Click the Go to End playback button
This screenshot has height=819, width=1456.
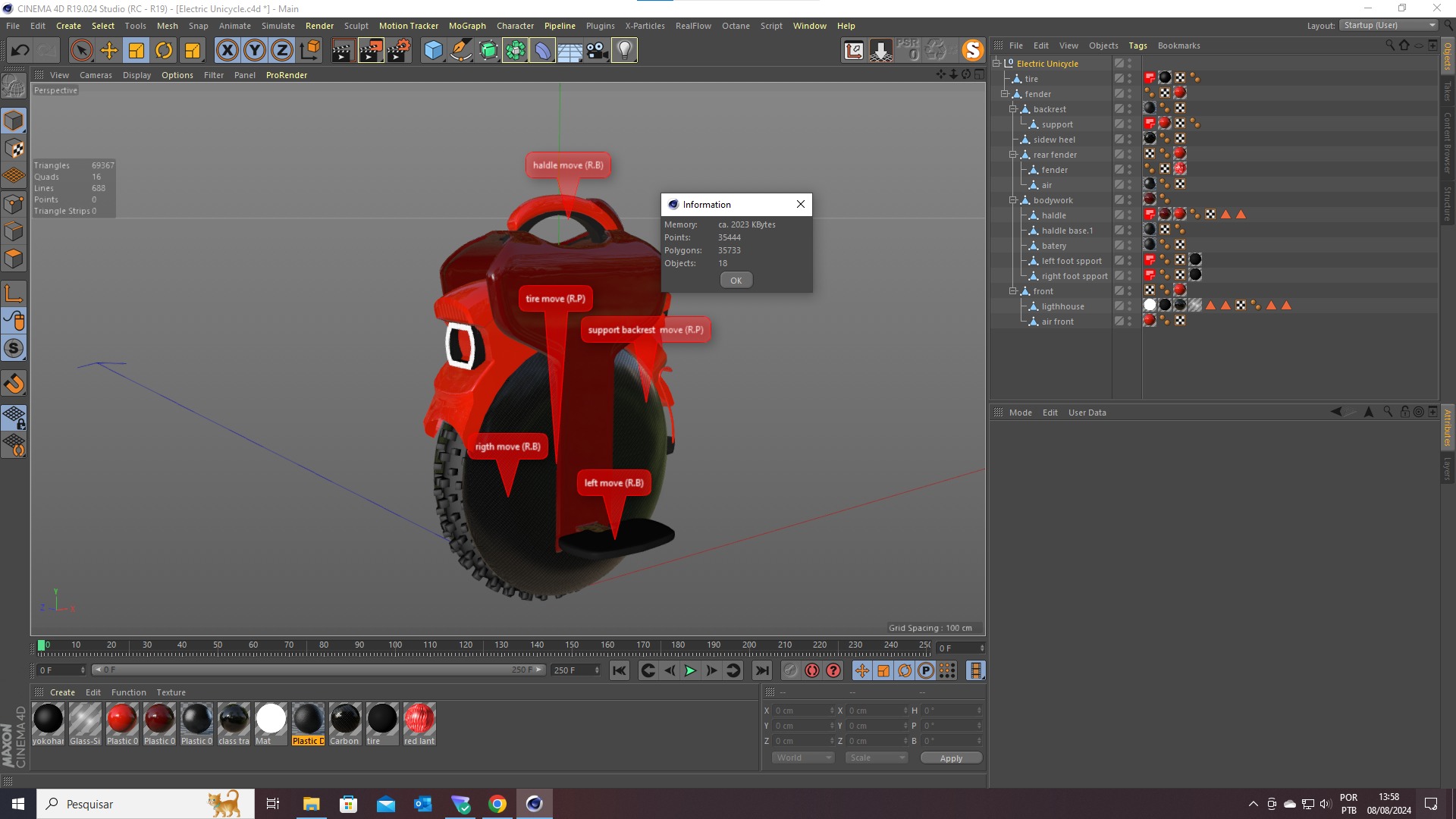coord(762,670)
